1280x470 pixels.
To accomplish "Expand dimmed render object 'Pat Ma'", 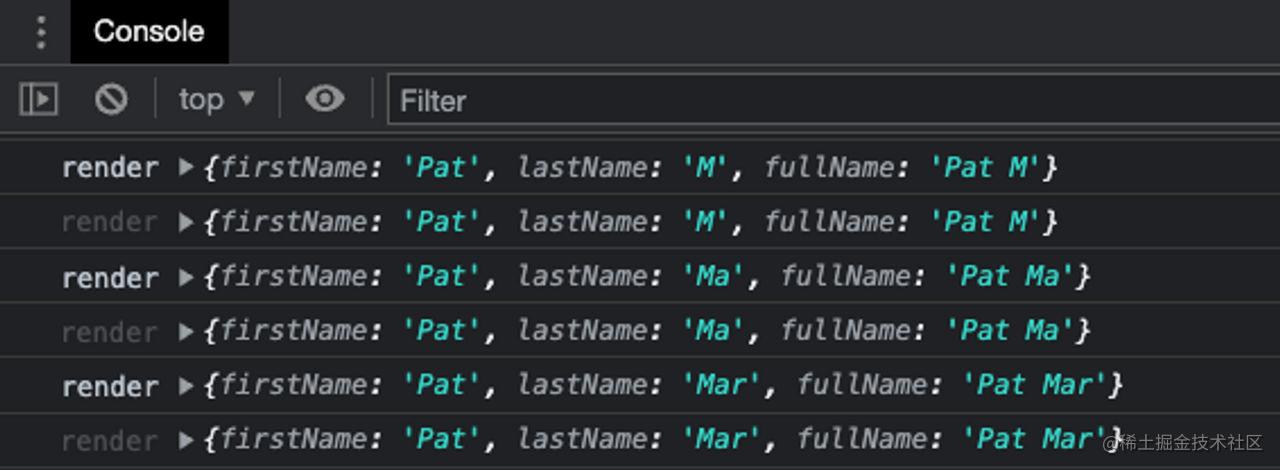I will point(186,331).
